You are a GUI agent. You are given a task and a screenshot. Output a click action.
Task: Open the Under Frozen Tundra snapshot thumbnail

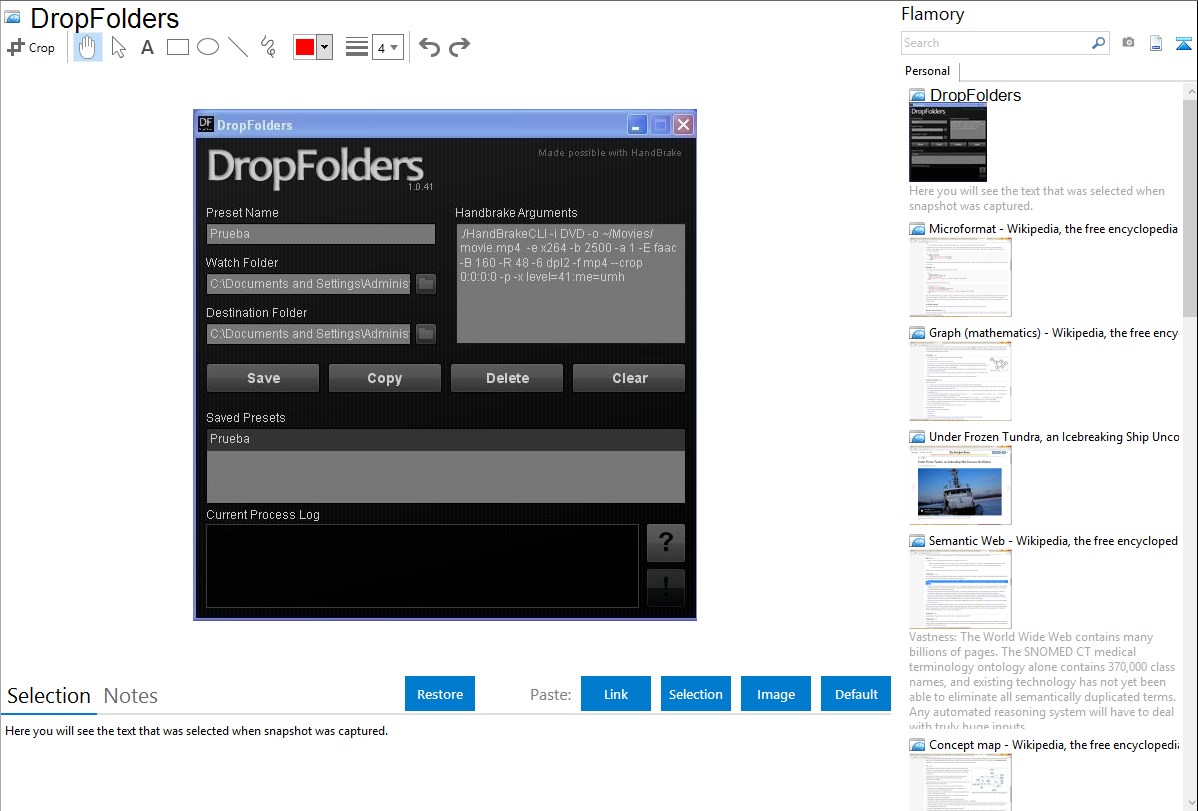(960, 485)
